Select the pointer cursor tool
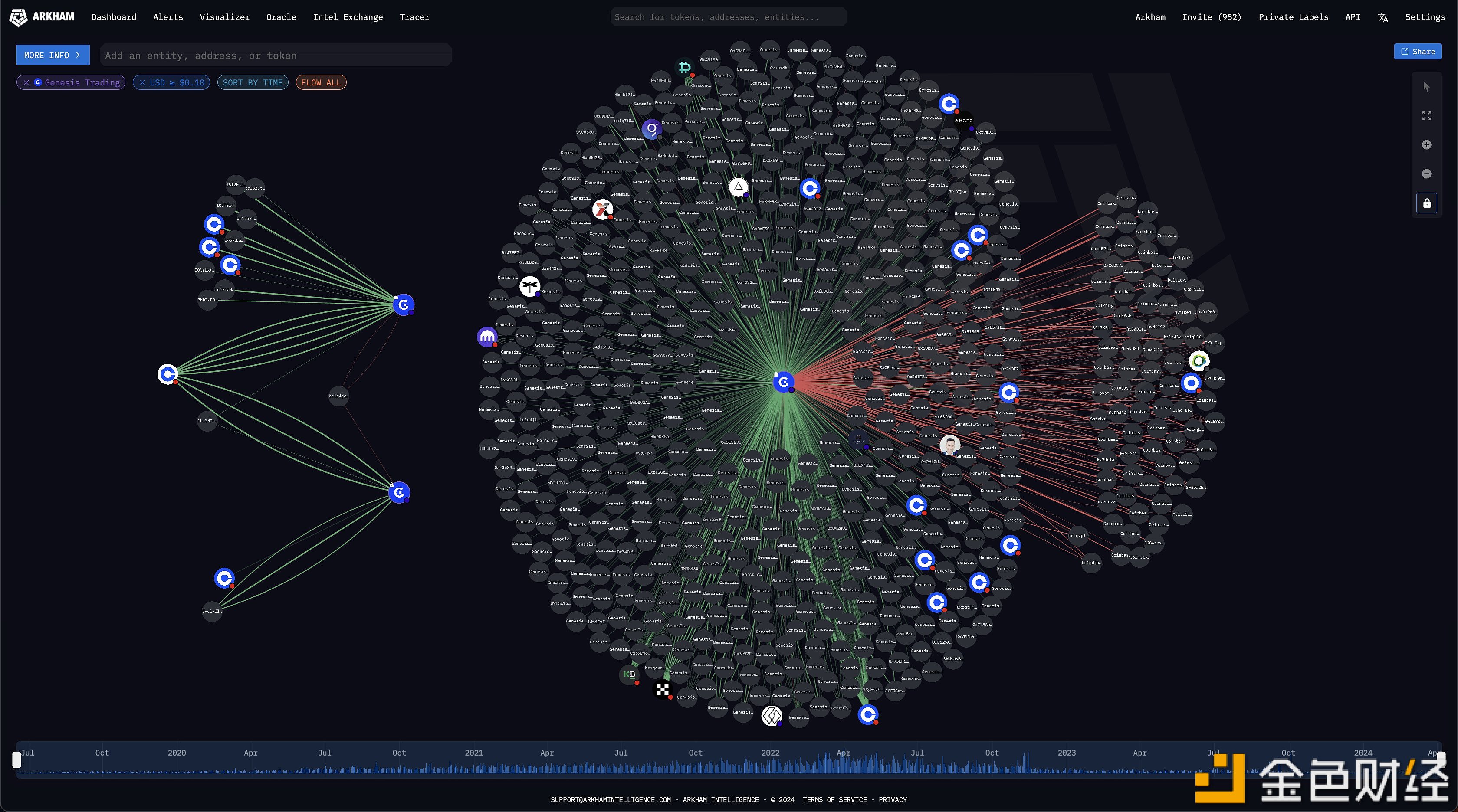Screen dimensions: 1458x812 [1426, 87]
